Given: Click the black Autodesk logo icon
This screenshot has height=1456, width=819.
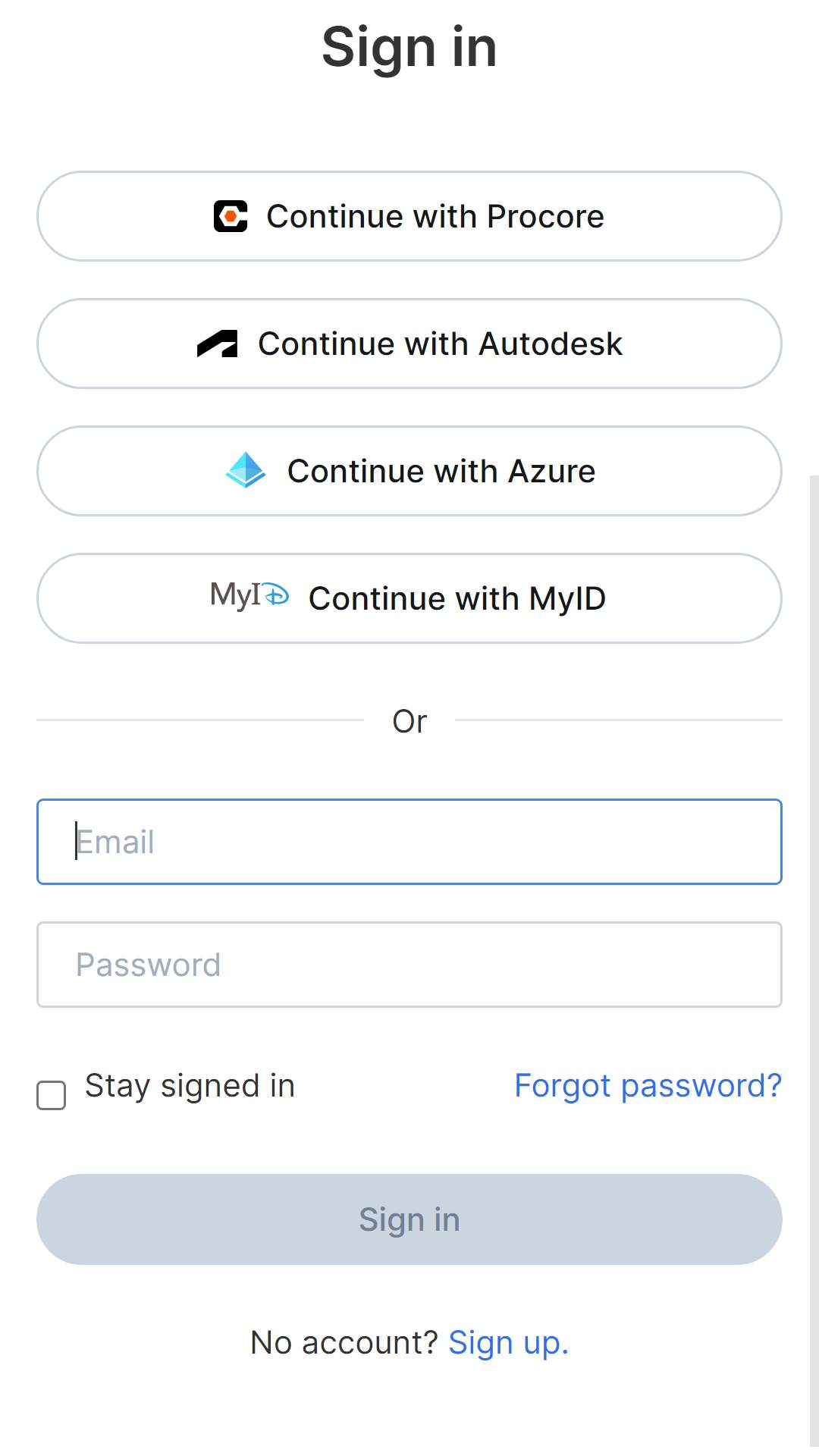Looking at the screenshot, I should pyautogui.click(x=217, y=344).
